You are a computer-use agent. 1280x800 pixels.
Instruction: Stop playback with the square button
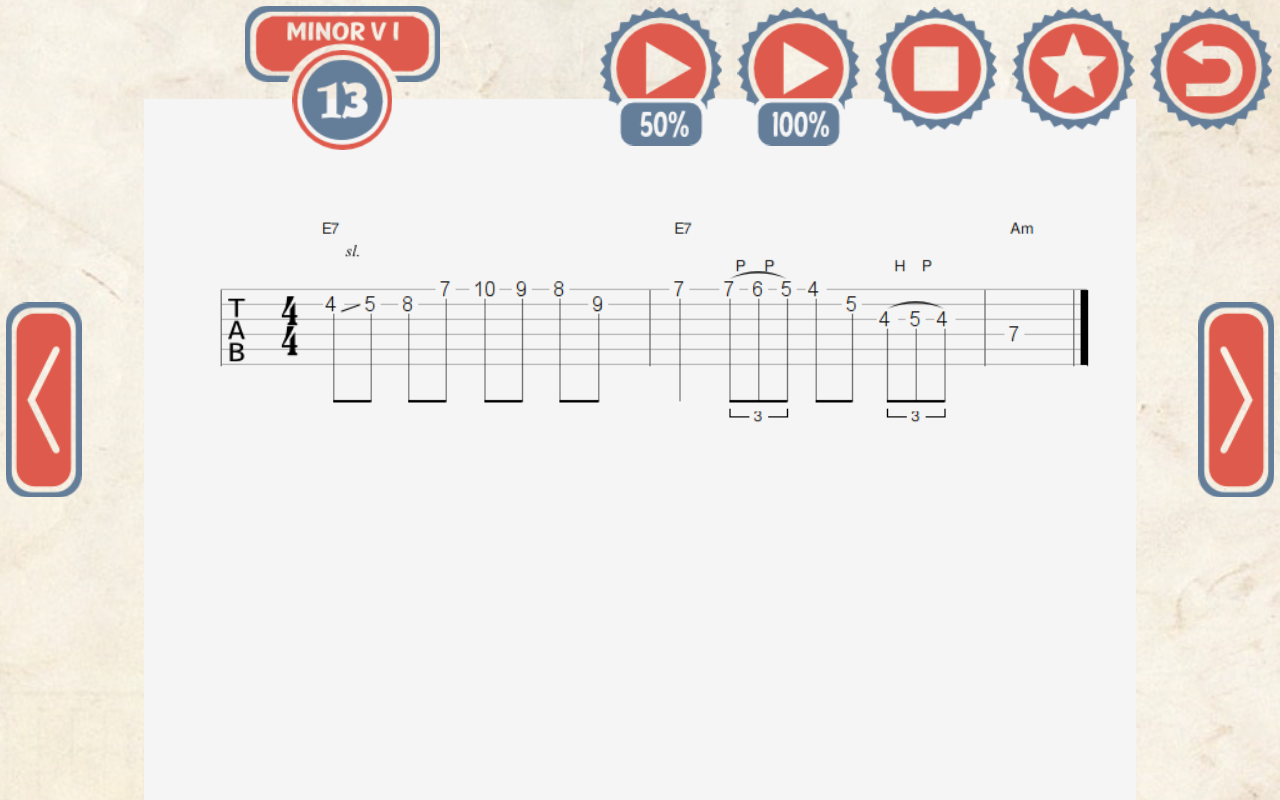[x=936, y=68]
